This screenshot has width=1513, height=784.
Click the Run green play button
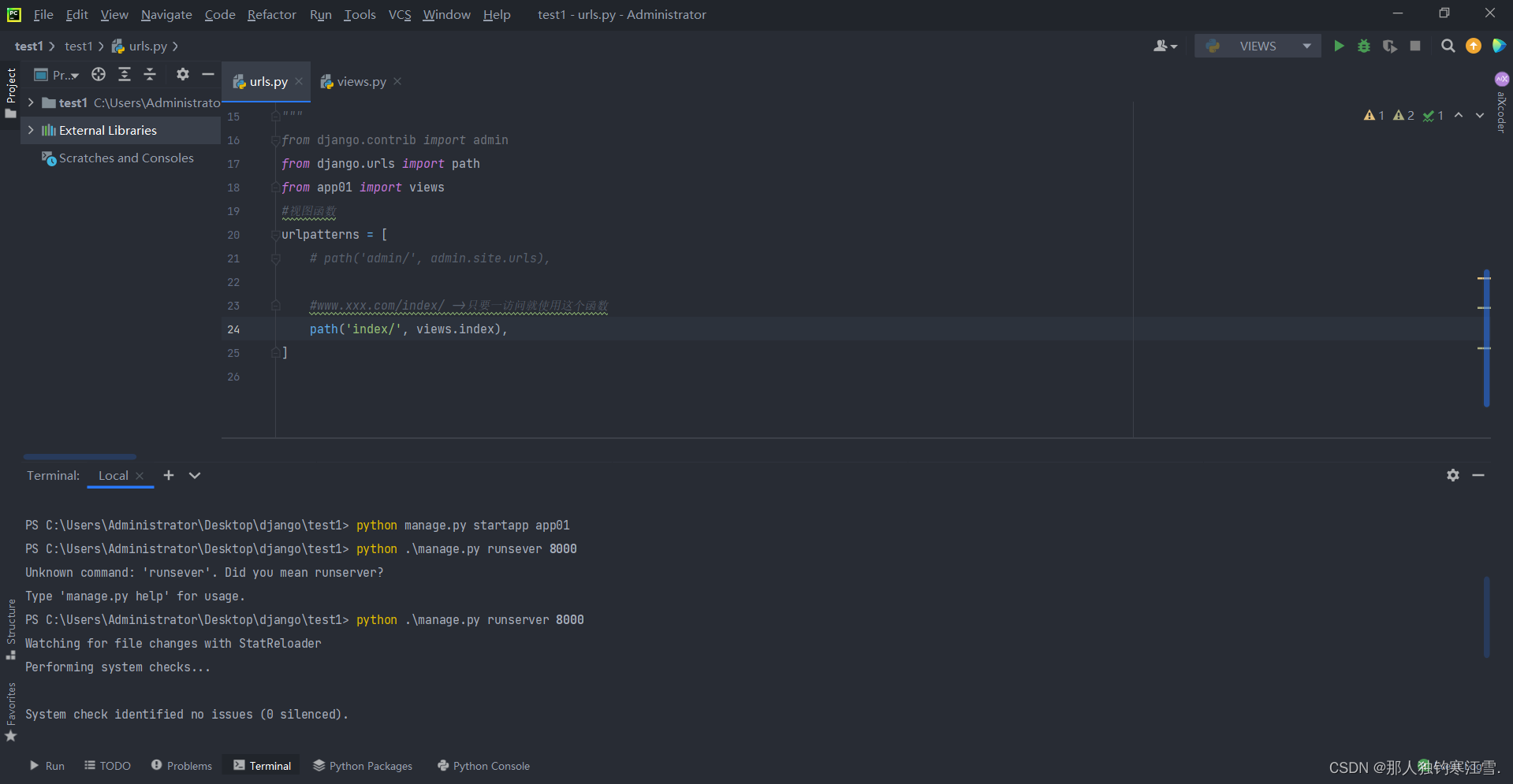pos(1339,46)
